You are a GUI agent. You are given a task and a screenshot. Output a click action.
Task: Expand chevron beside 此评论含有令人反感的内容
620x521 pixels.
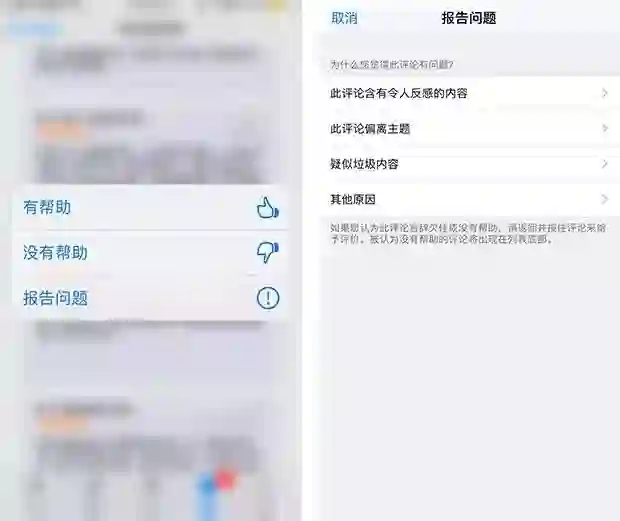click(604, 93)
